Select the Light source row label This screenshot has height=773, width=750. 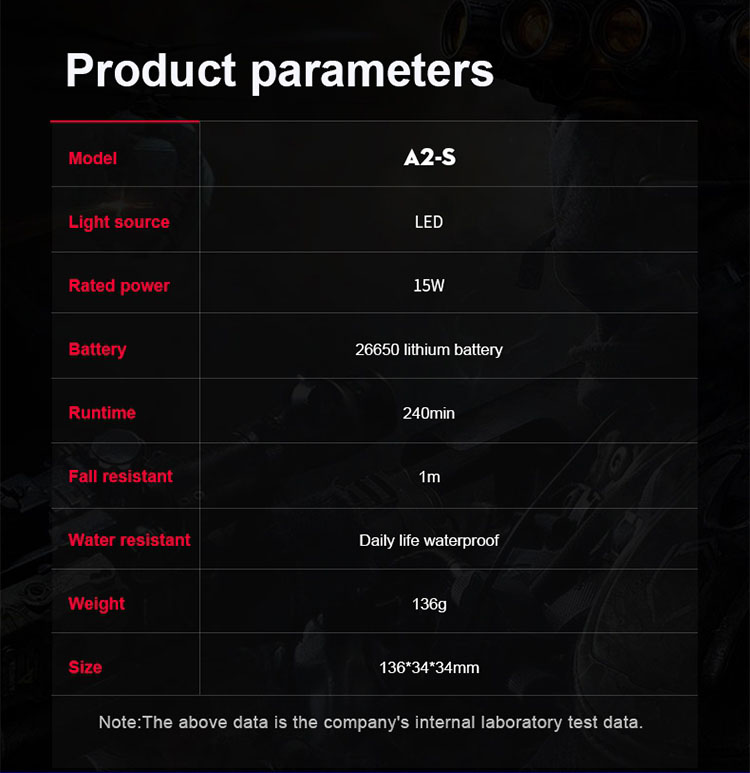(x=119, y=222)
